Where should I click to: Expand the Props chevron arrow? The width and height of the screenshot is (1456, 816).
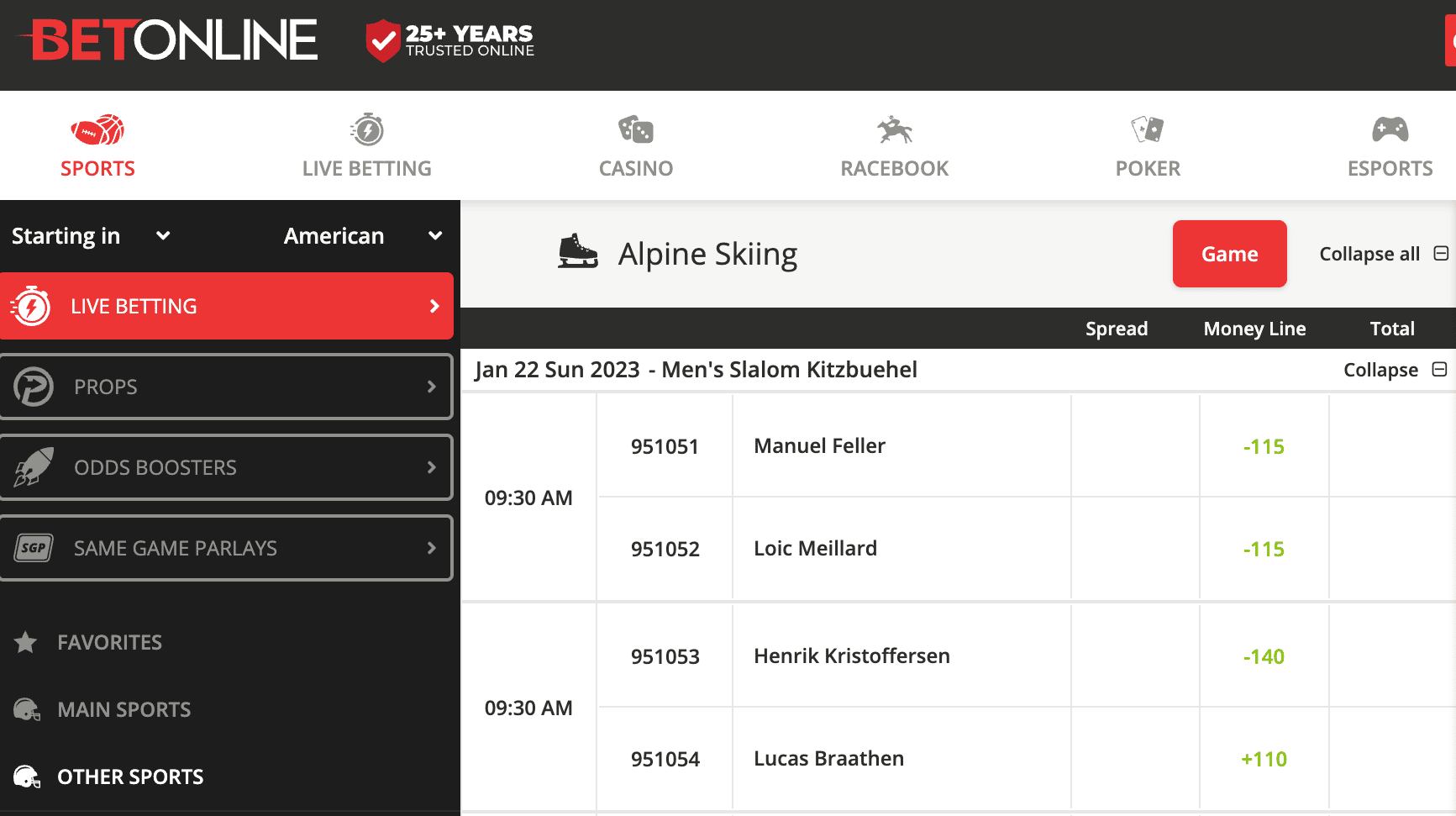point(432,387)
